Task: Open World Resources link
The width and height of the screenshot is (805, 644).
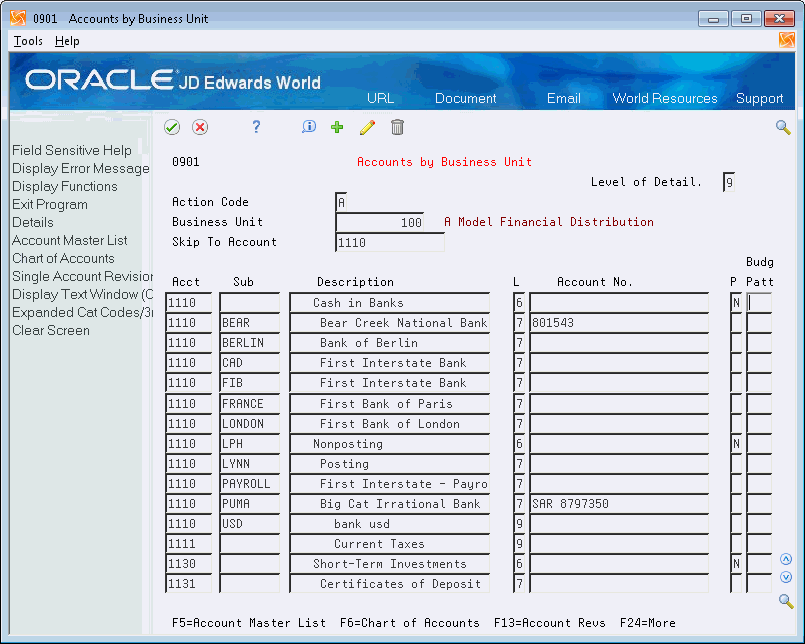Action: click(x=665, y=98)
